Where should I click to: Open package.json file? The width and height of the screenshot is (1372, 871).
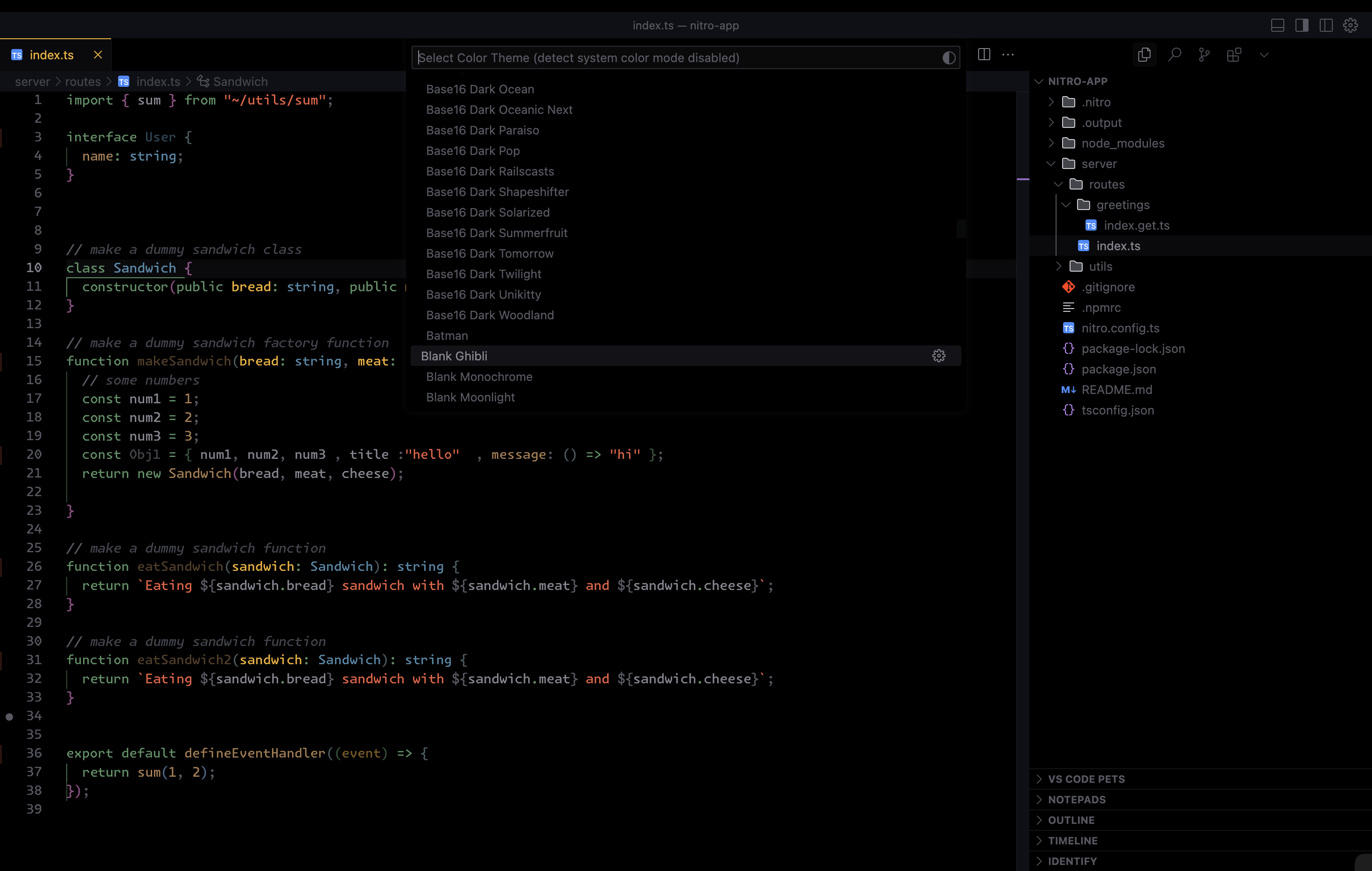point(1200,369)
